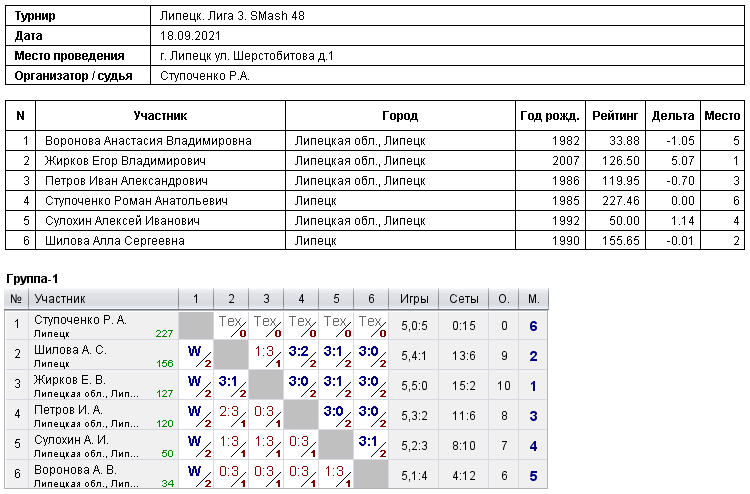
Task: Click the 'Организатор / судья' label
Action: pos(73,76)
